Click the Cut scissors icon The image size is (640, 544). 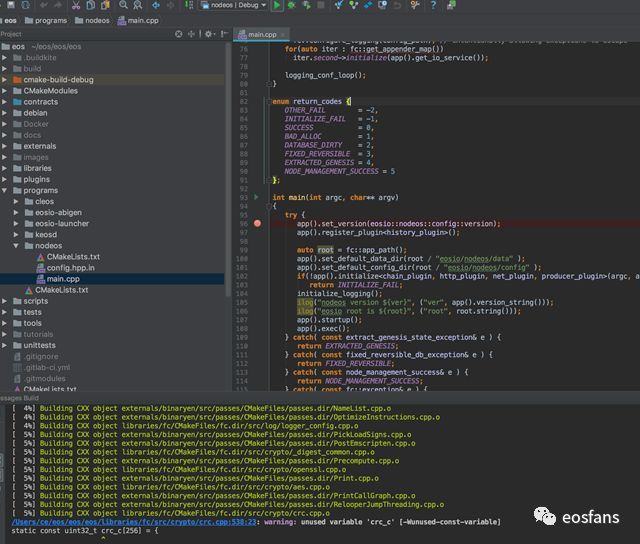[x=76, y=5]
